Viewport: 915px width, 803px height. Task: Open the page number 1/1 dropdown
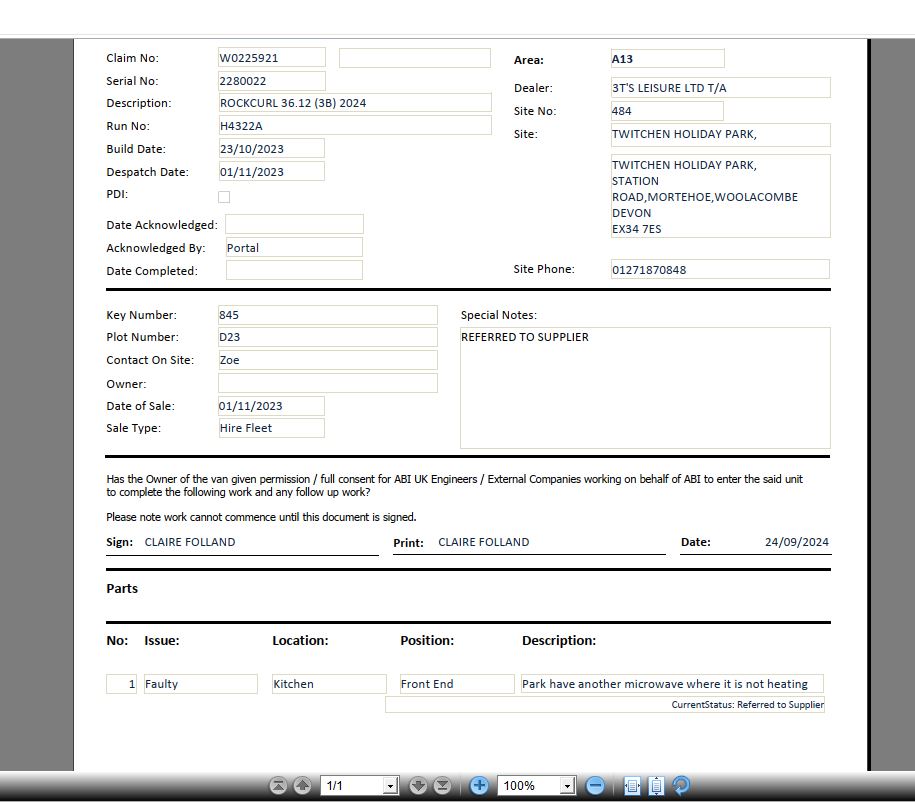391,786
